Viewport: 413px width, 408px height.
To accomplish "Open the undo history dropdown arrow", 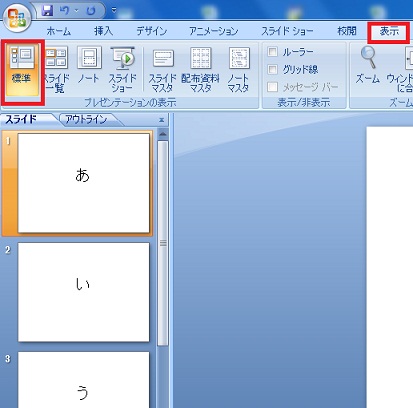I will (x=76, y=11).
